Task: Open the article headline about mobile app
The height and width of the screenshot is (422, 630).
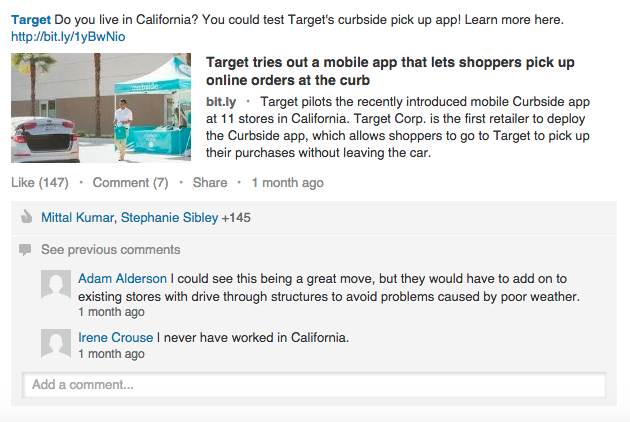Action: pos(390,71)
